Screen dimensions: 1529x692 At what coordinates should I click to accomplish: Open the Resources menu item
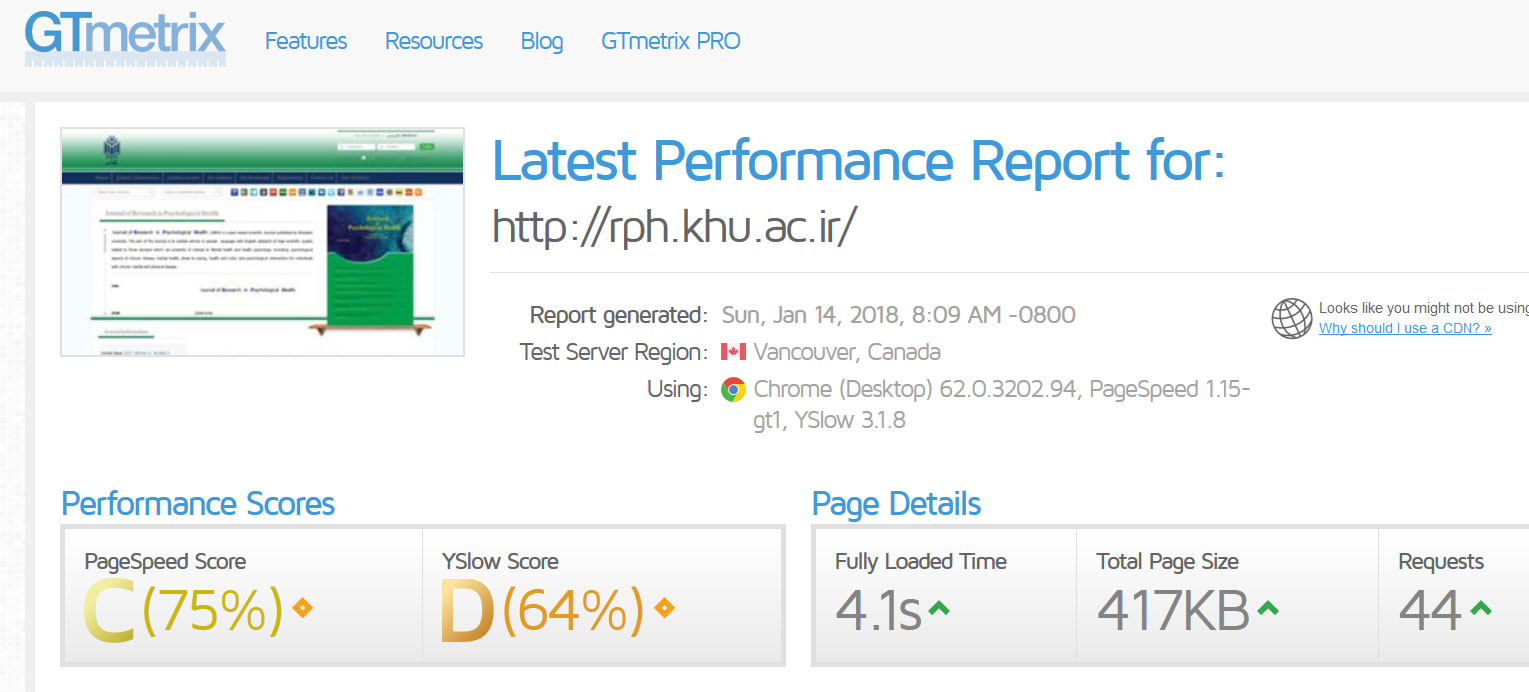tap(434, 41)
